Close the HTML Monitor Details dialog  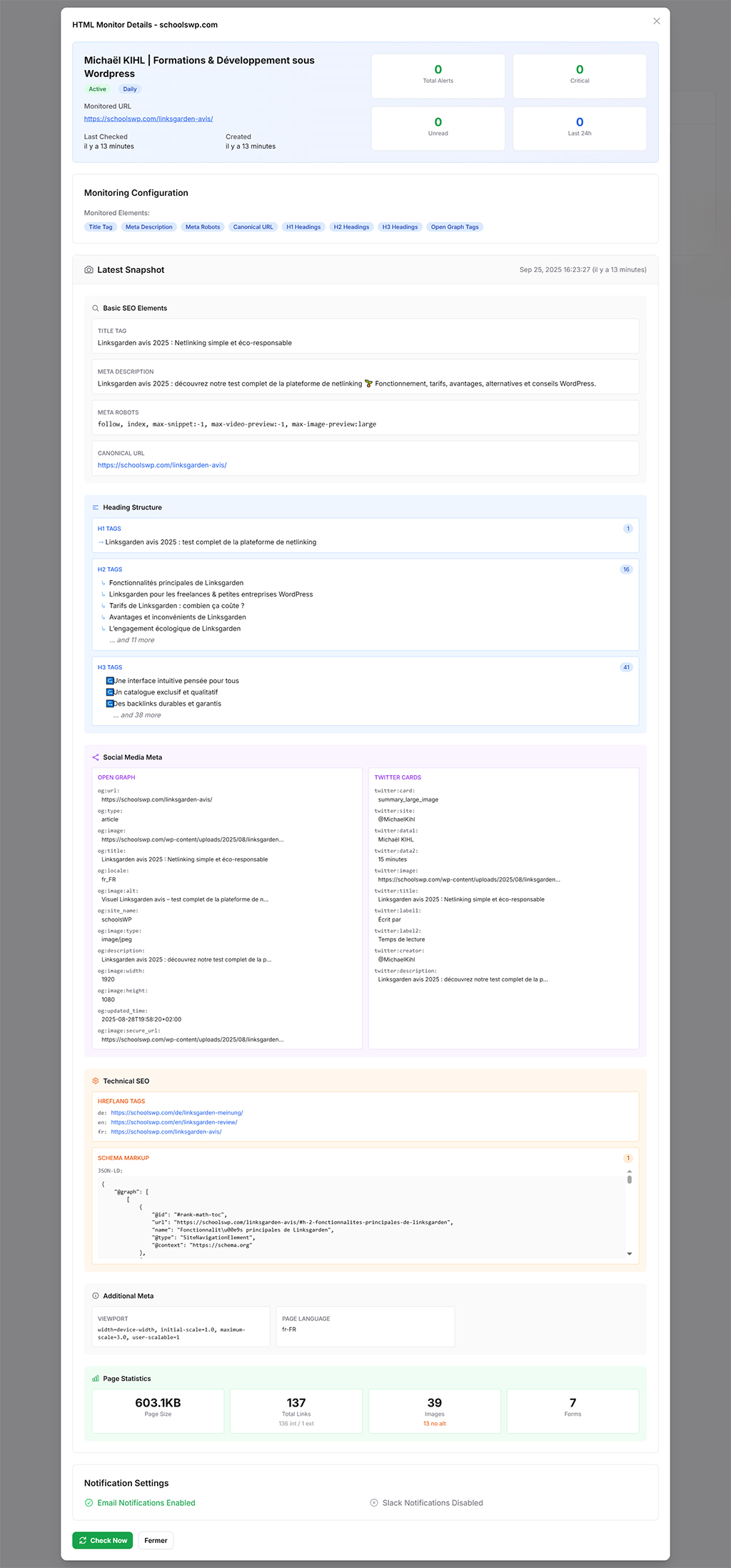[x=656, y=21]
